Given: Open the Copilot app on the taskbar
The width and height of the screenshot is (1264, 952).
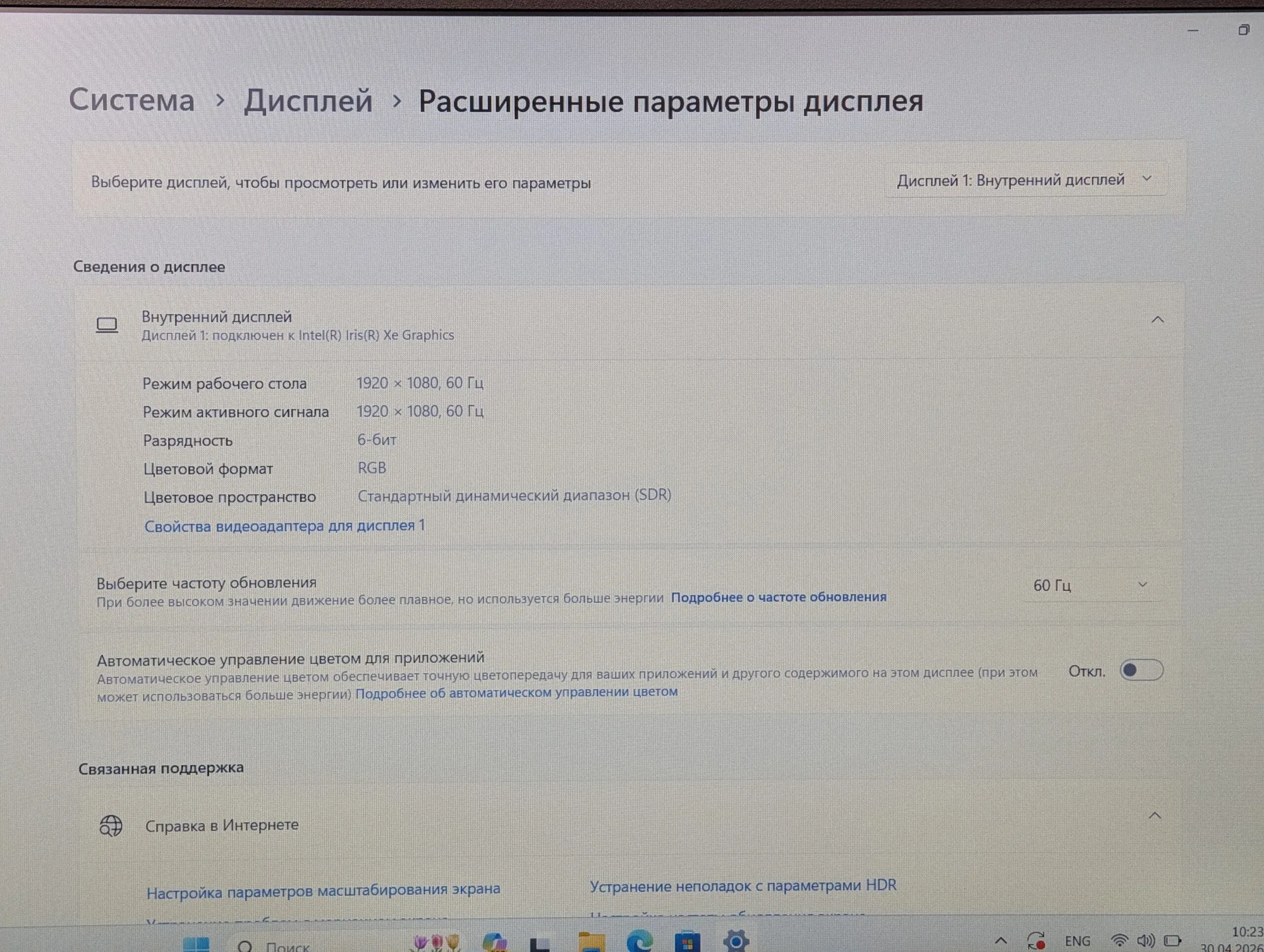Looking at the screenshot, I should (494, 943).
